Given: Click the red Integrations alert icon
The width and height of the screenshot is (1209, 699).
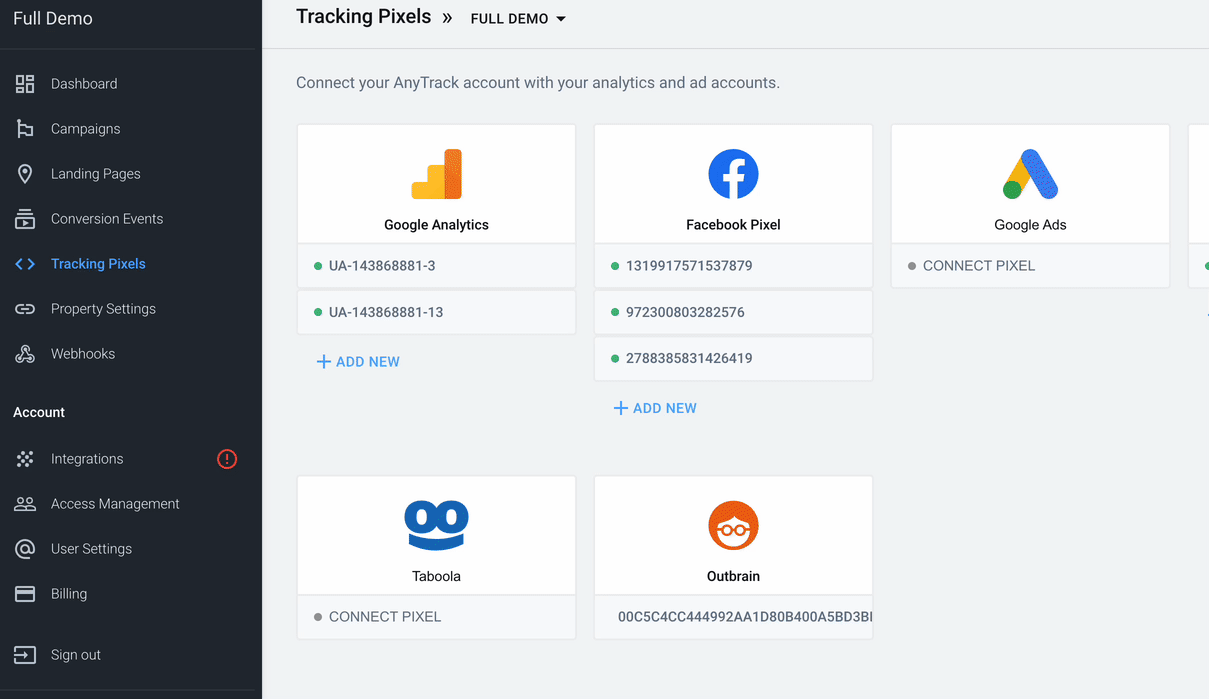Looking at the screenshot, I should point(227,459).
